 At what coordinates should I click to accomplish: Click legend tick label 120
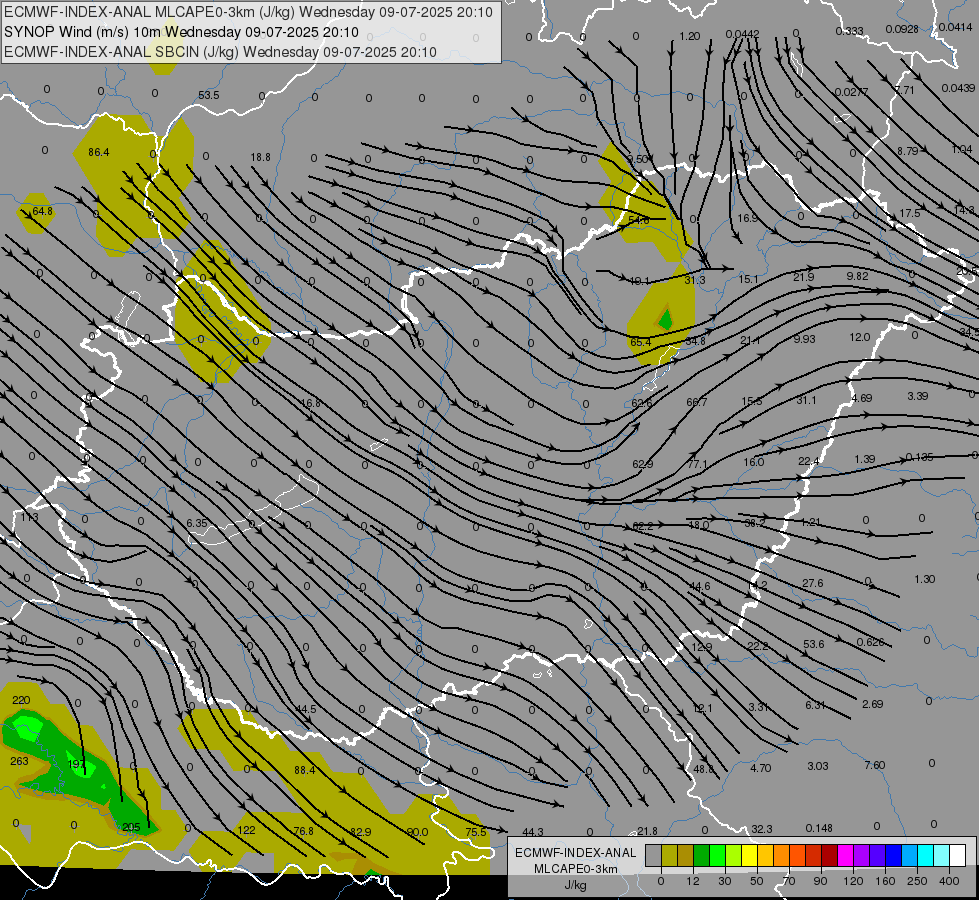pos(853,881)
